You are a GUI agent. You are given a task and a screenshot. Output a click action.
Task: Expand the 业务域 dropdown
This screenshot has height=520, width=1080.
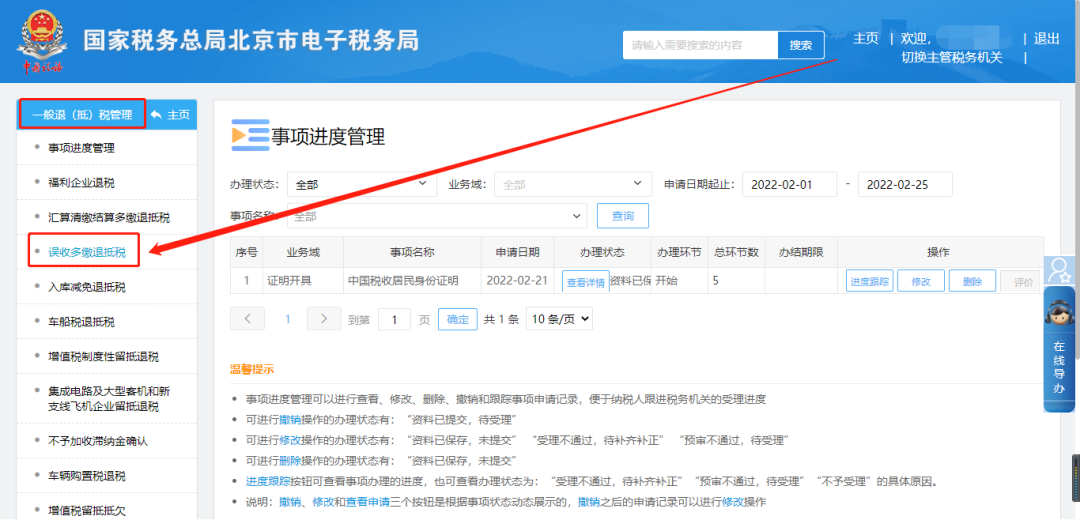[573, 185]
